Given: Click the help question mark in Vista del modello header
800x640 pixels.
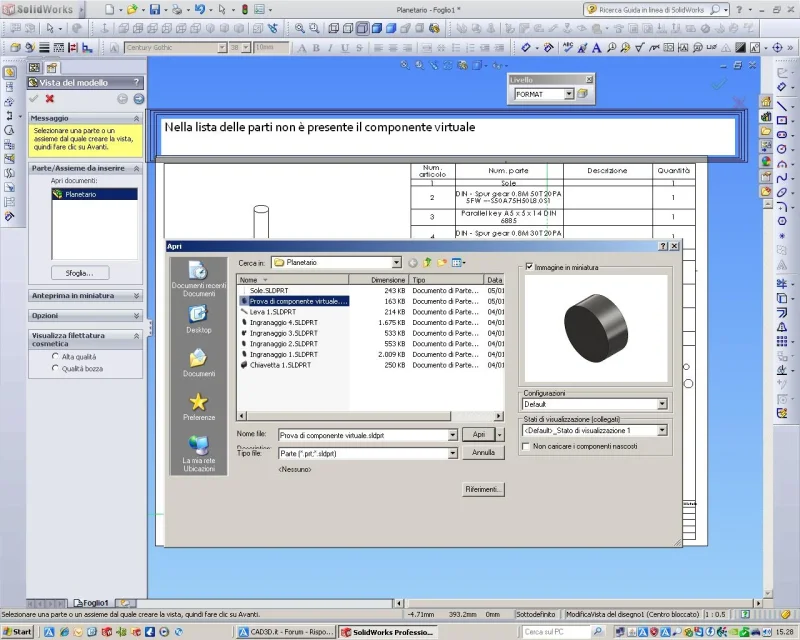Looking at the screenshot, I should (x=136, y=82).
